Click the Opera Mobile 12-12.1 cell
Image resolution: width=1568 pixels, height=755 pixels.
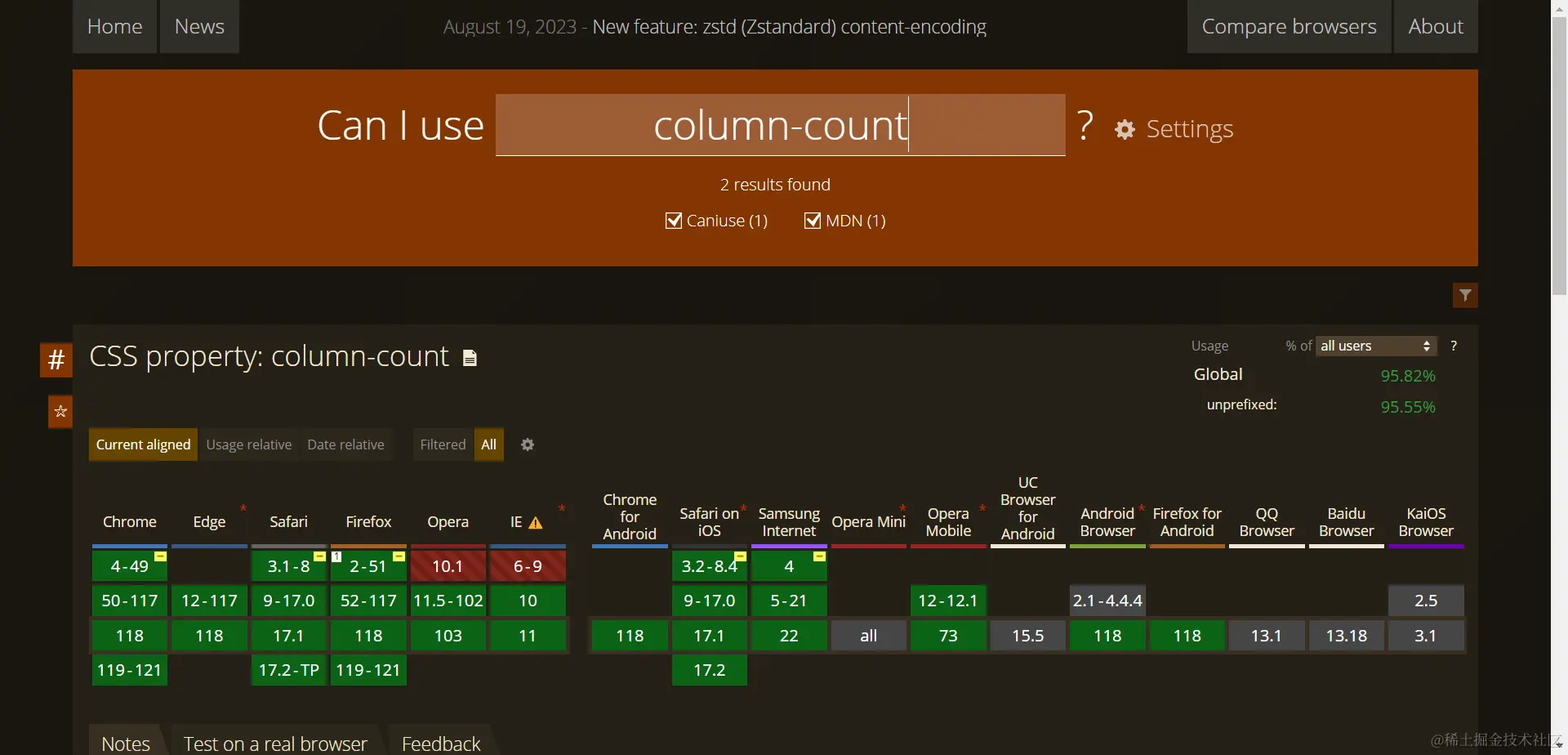click(948, 601)
